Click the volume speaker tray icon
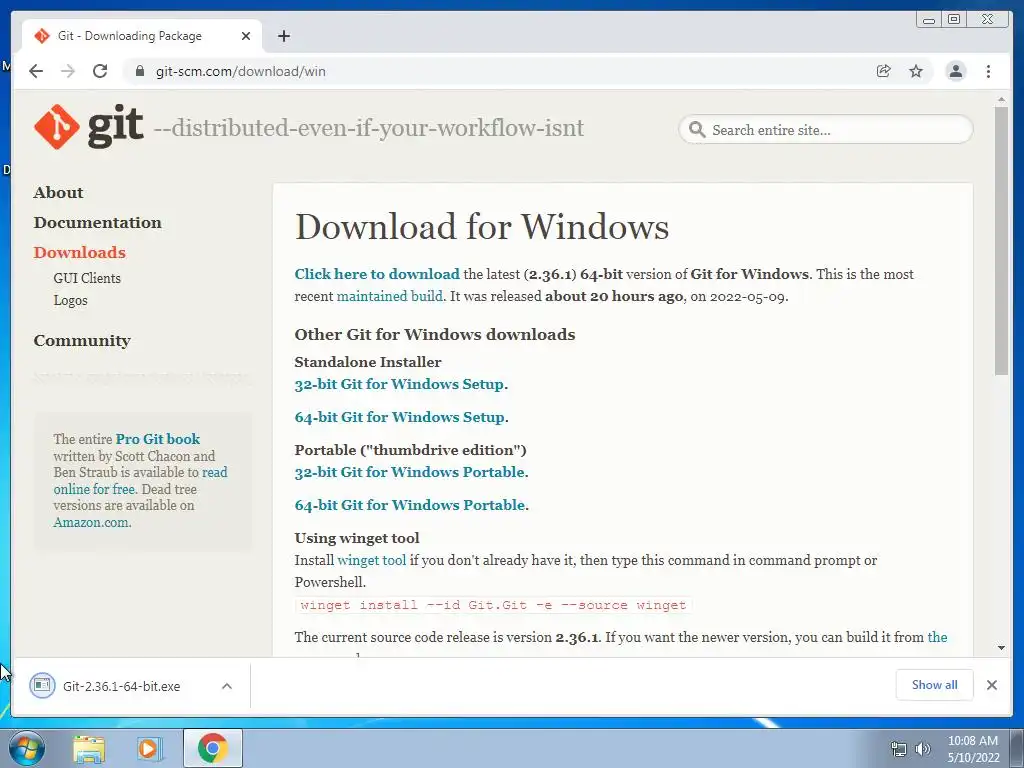Viewport: 1024px width, 768px height. (x=923, y=749)
